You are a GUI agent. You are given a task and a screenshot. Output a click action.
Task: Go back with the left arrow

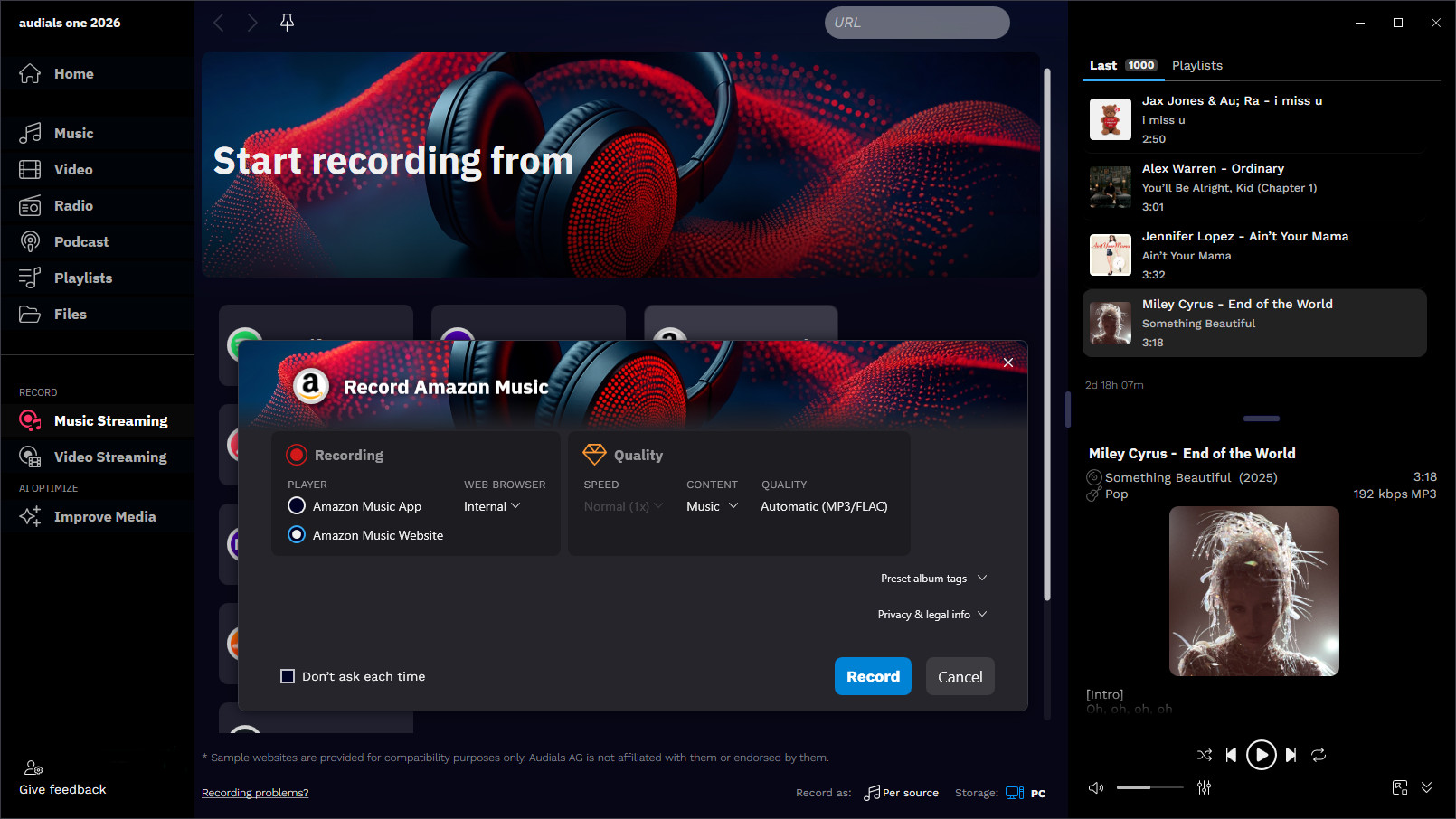click(x=218, y=23)
